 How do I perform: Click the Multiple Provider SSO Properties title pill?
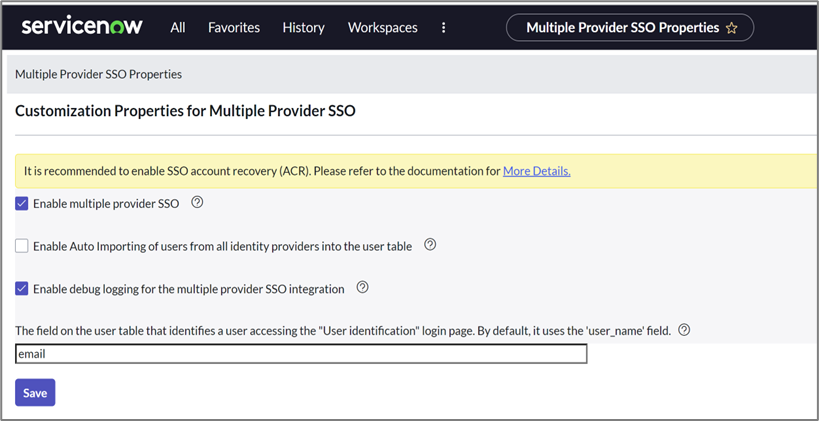click(x=622, y=28)
